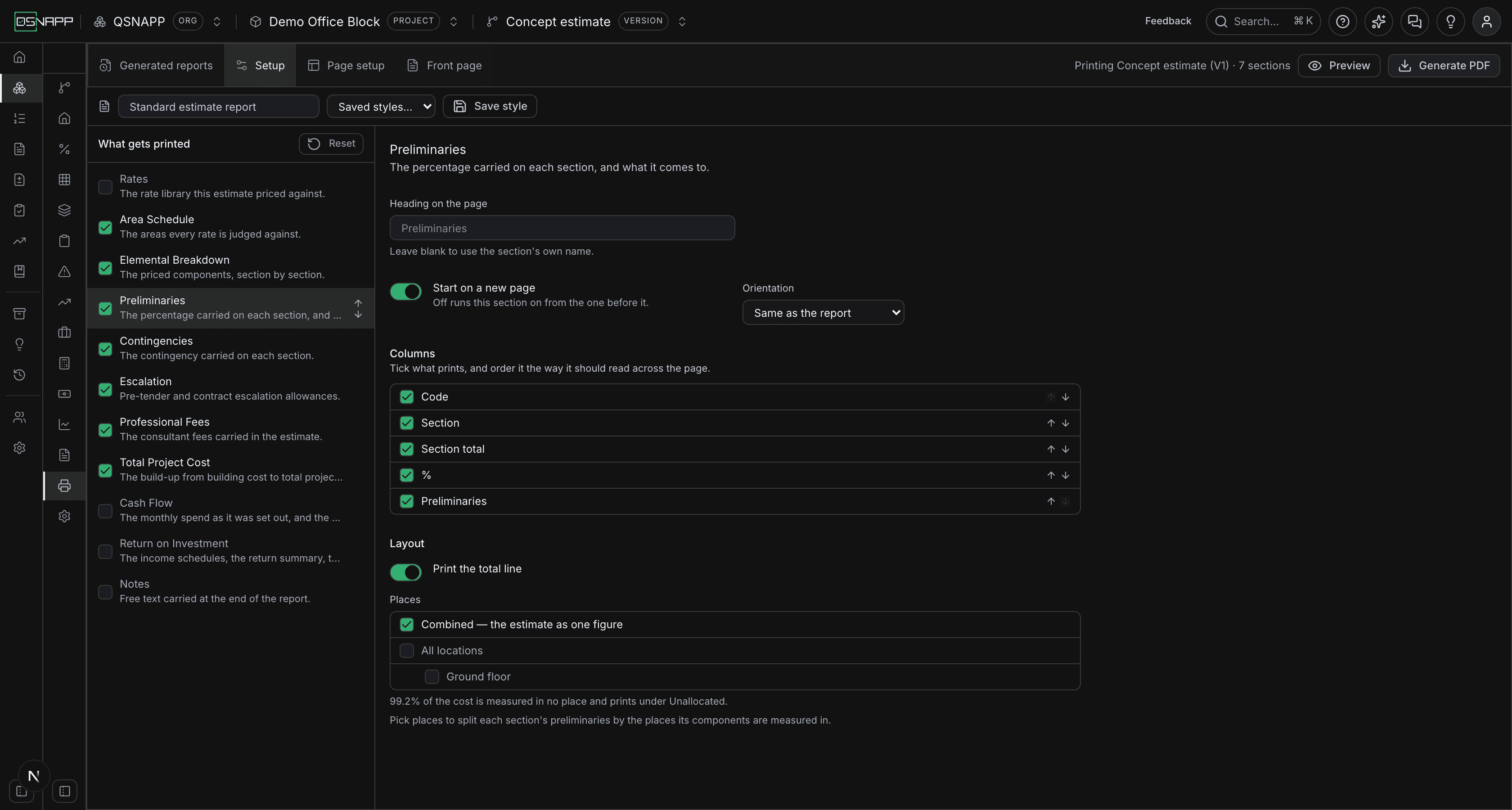1512x810 pixels.
Task: Click the layers stack icon in sidebar
Action: pyautogui.click(x=64, y=210)
